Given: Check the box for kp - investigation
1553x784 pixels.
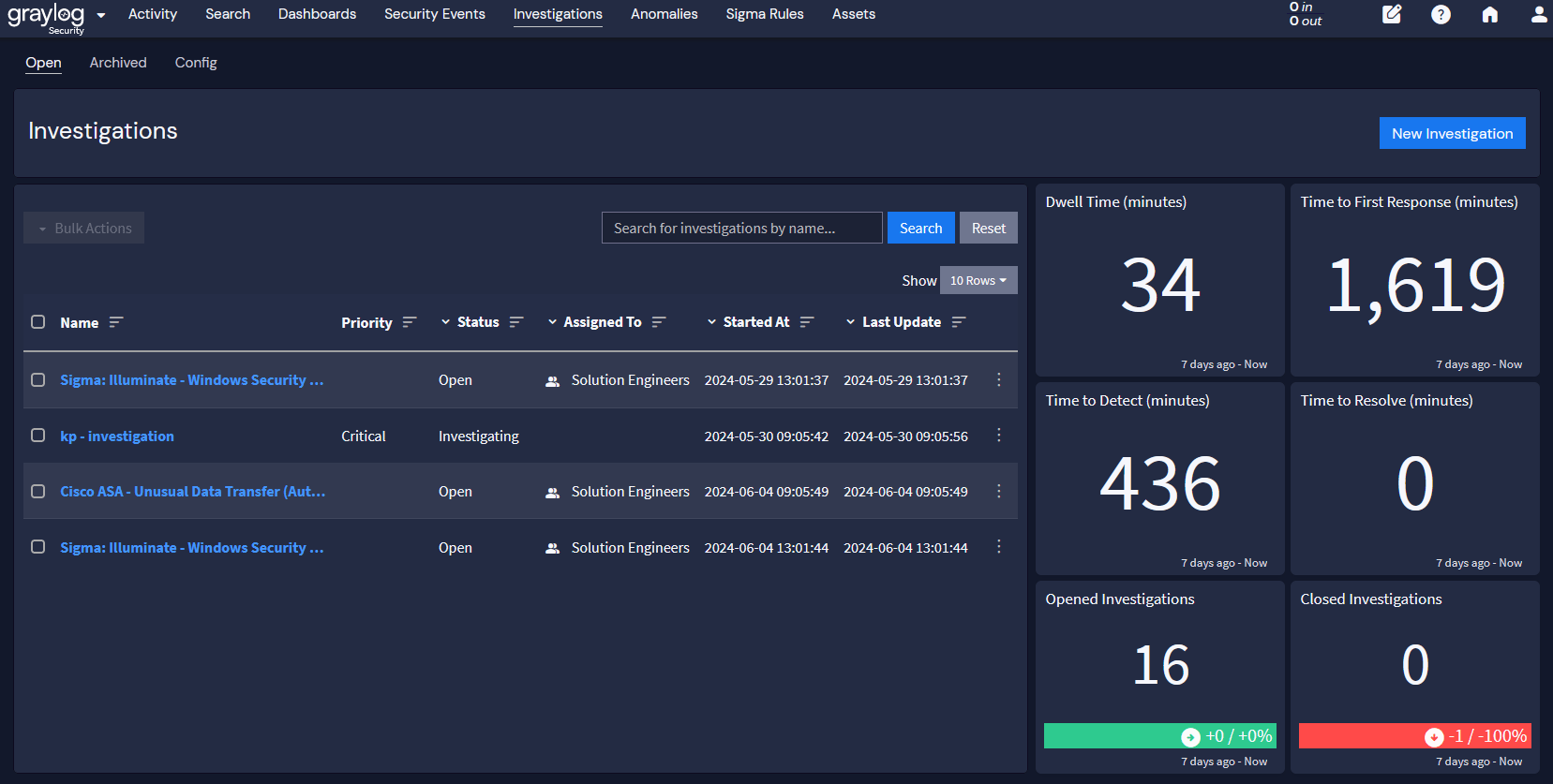Looking at the screenshot, I should [38, 436].
